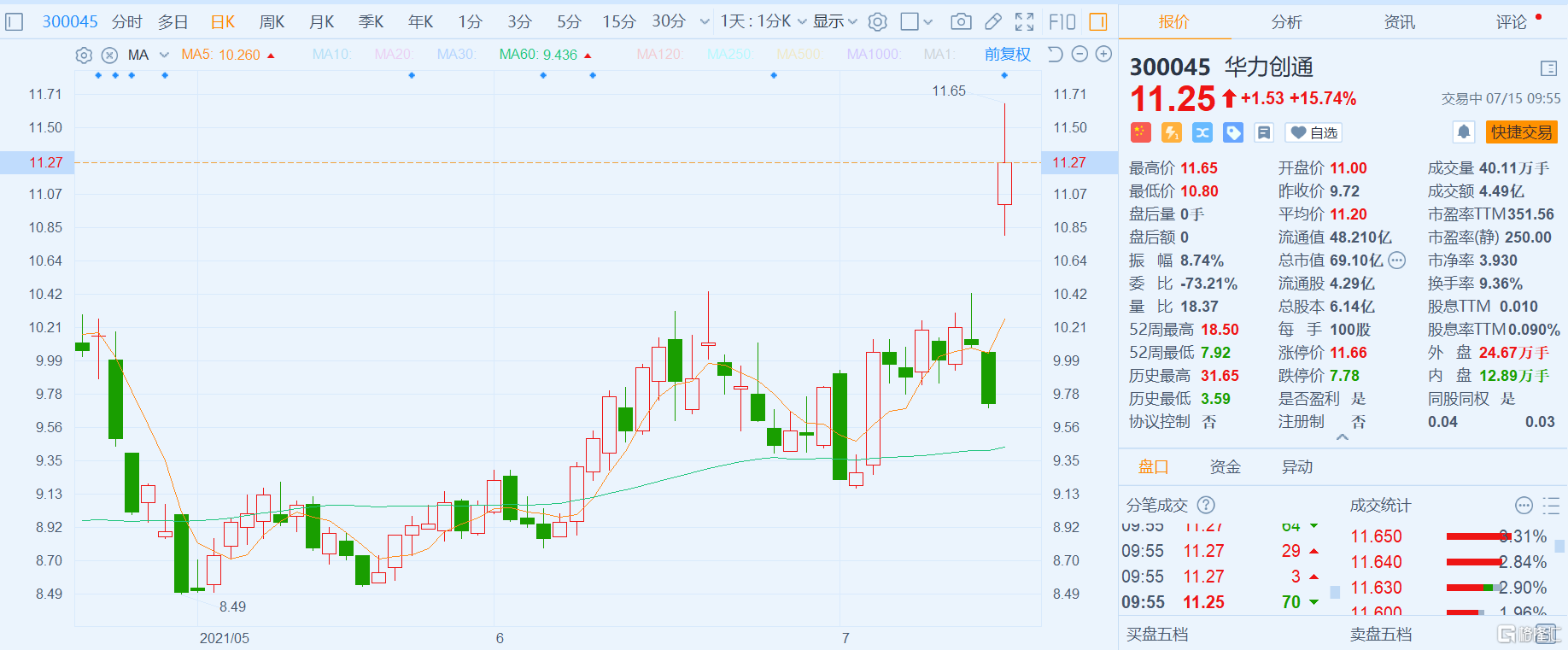Screen dimensions: 1568x650
Task: Toggle 自选 favorite heart button
Action: coord(1314,132)
